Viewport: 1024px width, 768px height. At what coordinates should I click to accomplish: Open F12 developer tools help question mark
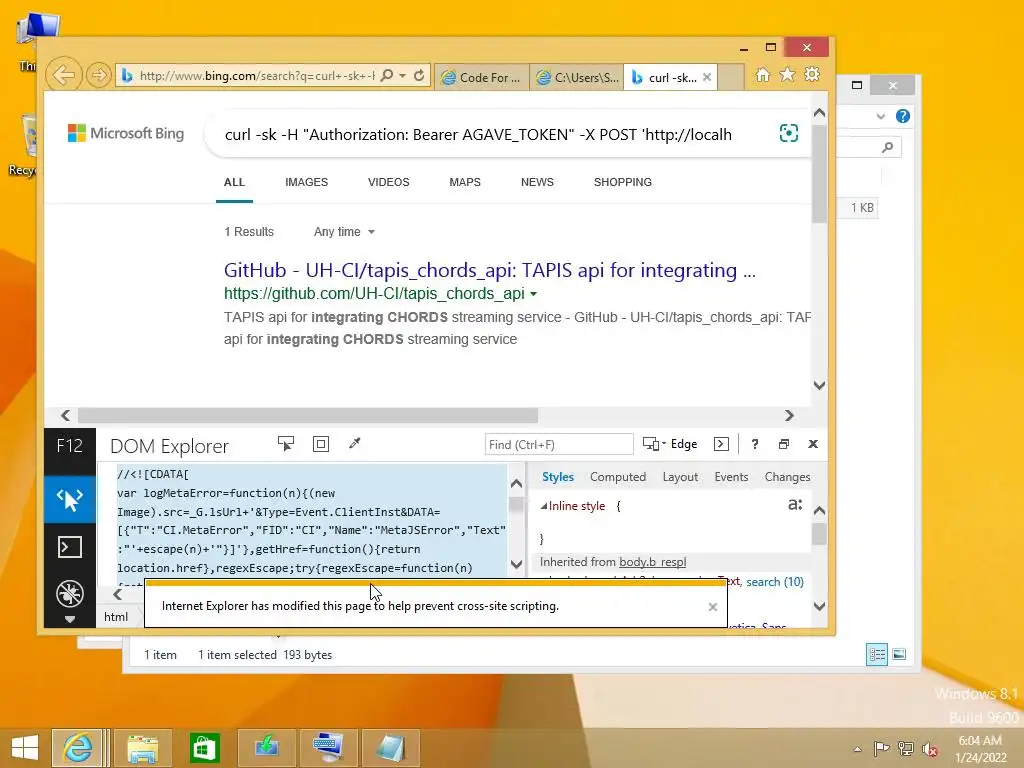[755, 444]
